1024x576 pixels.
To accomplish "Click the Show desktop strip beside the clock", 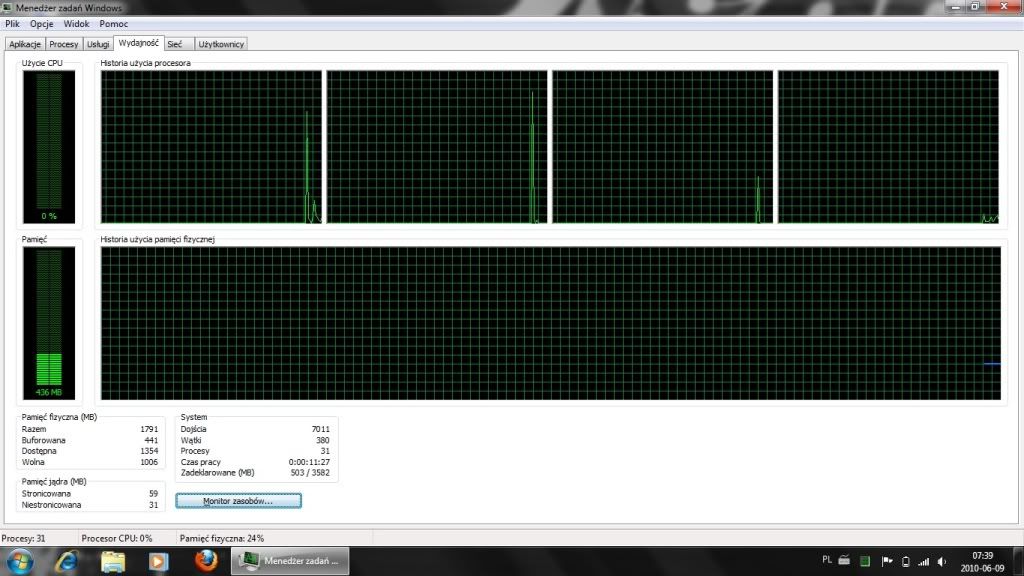I will [x=1017, y=562].
